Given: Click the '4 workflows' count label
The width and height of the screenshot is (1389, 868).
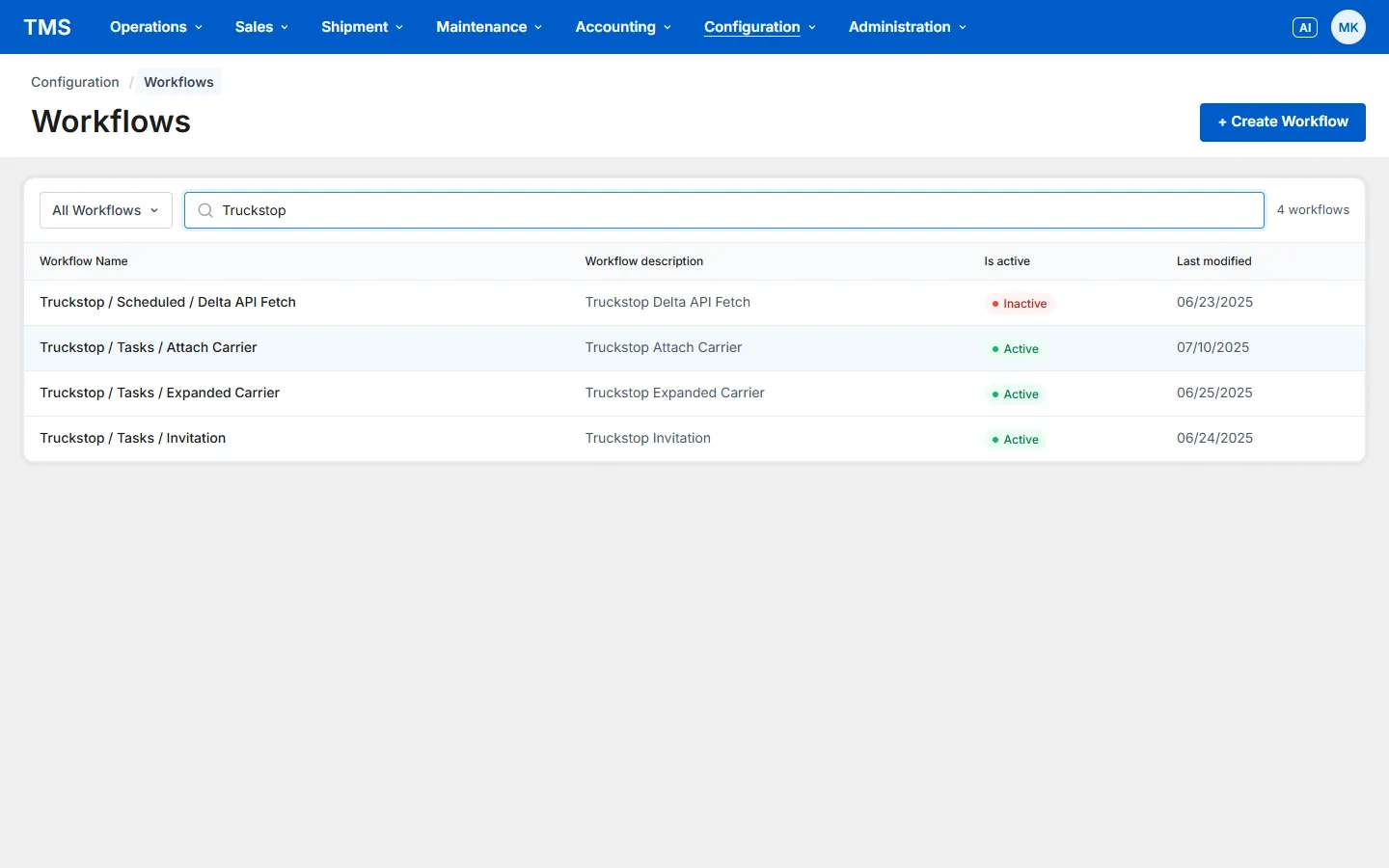Looking at the screenshot, I should pyautogui.click(x=1313, y=210).
